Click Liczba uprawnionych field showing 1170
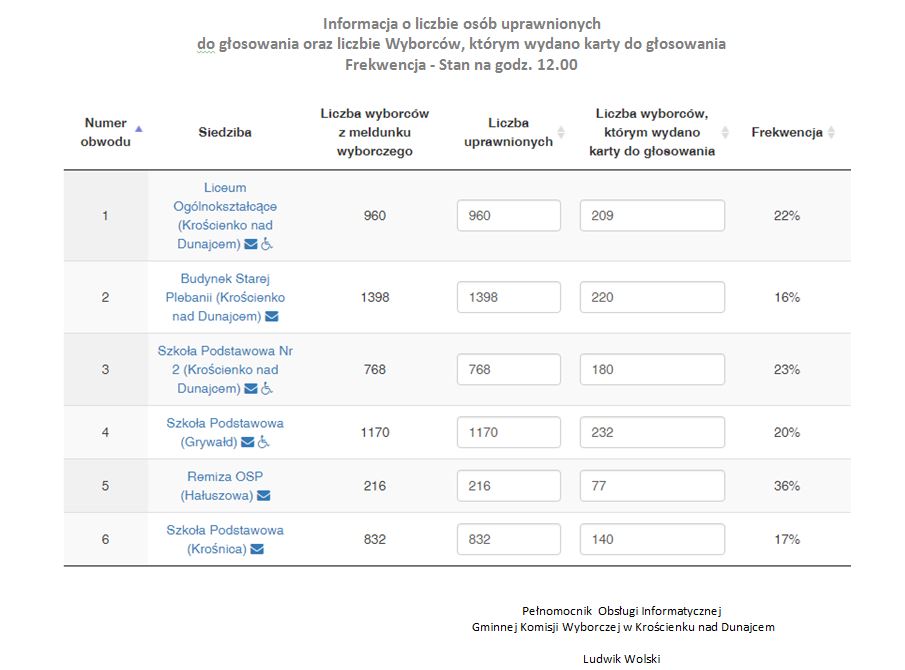Screen dimensions: 905x670 [x=509, y=433]
